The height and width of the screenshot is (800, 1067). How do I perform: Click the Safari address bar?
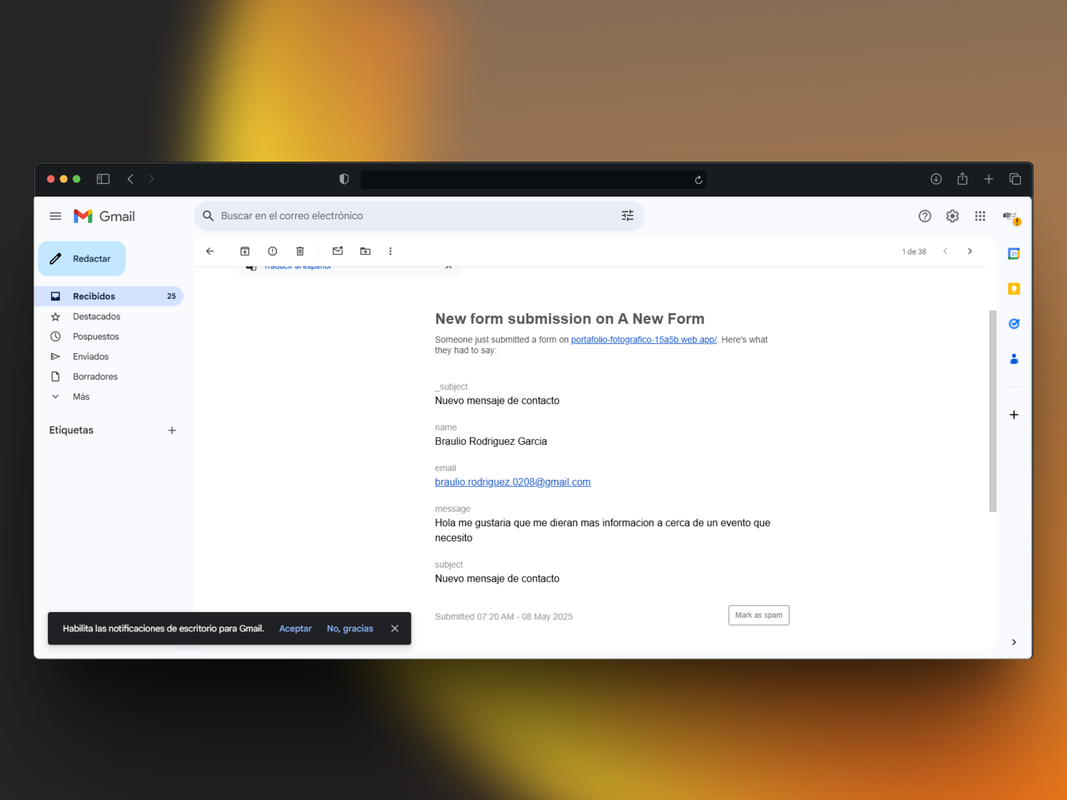pos(534,180)
